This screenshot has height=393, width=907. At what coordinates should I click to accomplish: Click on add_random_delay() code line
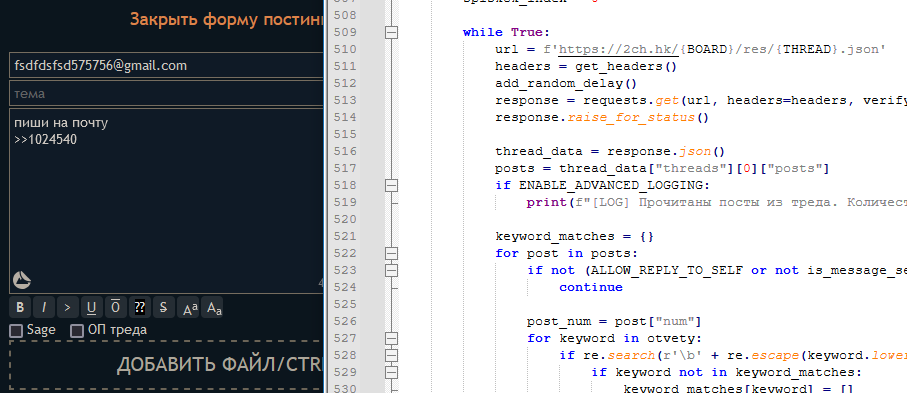(566, 83)
